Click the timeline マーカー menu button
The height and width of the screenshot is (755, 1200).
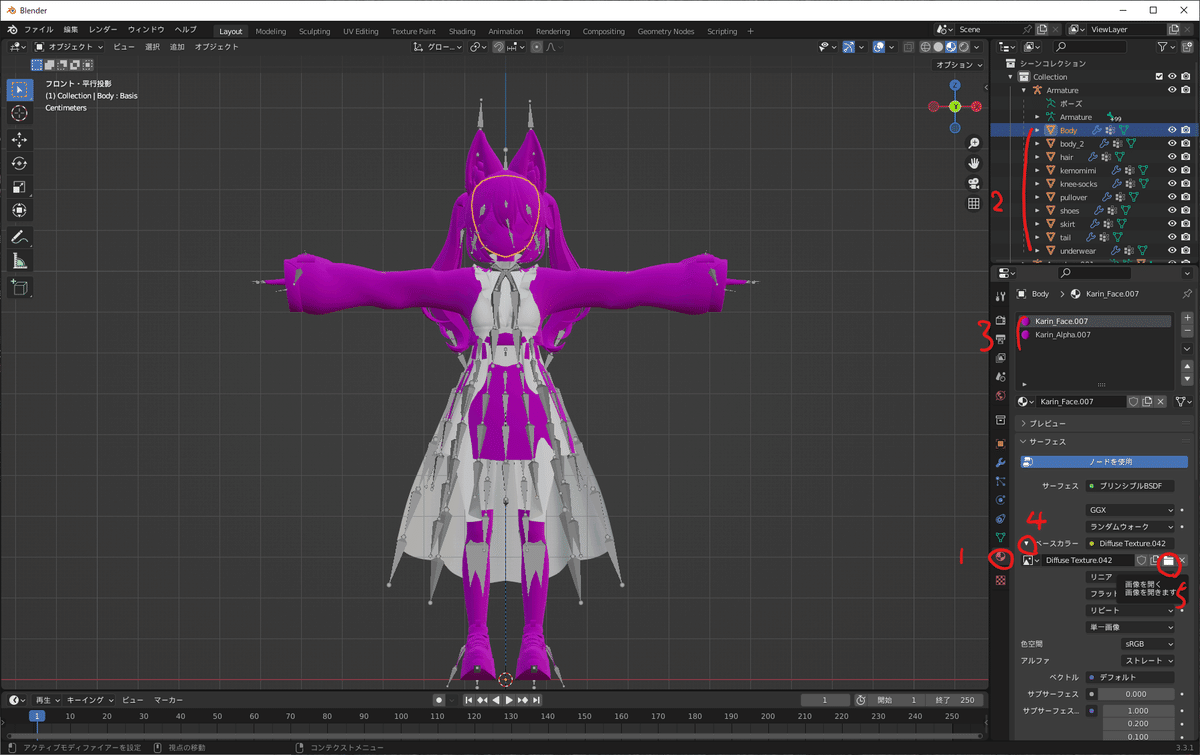(x=168, y=700)
